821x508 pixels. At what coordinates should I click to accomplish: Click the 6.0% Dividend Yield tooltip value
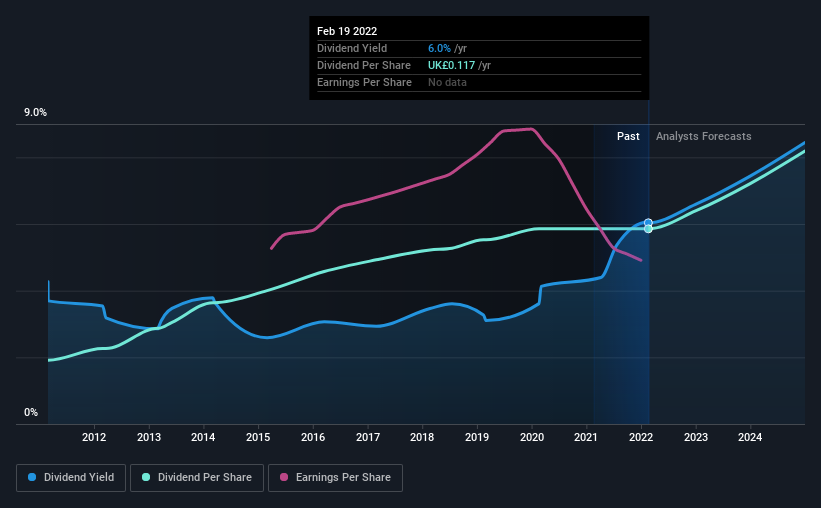coord(439,48)
